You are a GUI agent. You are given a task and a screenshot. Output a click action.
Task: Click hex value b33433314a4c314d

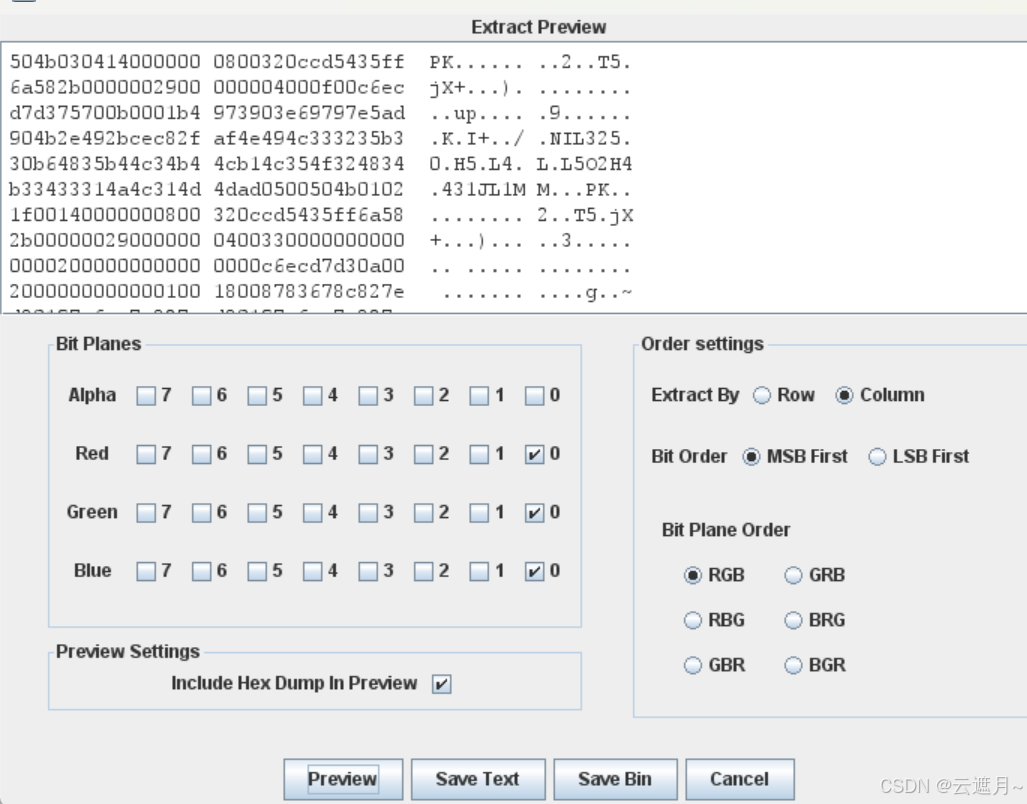coord(105,189)
